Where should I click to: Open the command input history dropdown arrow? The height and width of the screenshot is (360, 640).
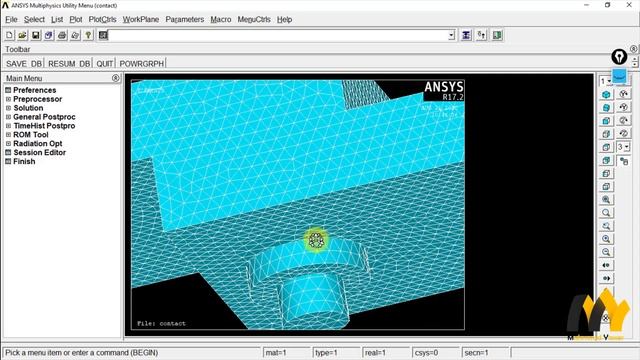451,36
